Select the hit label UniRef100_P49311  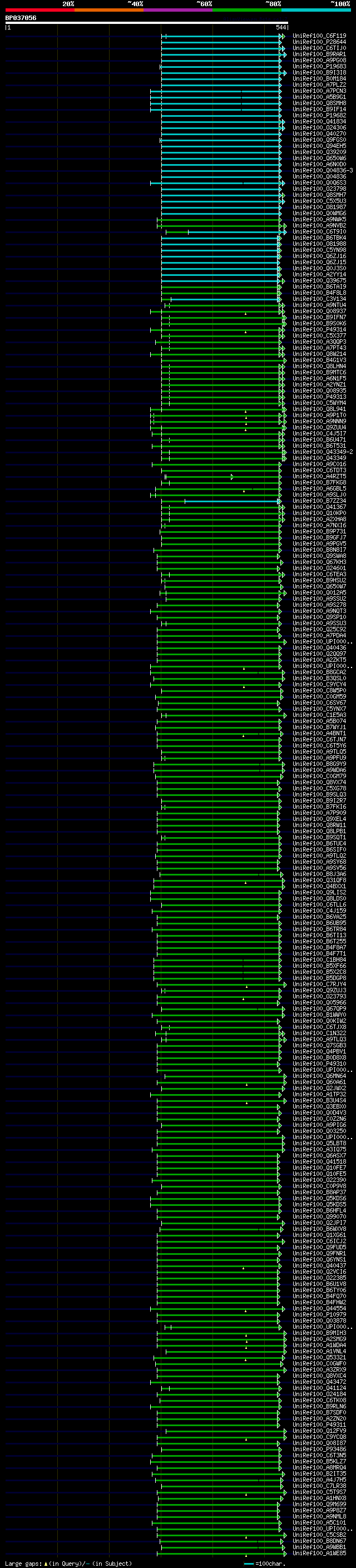pos(319,1425)
